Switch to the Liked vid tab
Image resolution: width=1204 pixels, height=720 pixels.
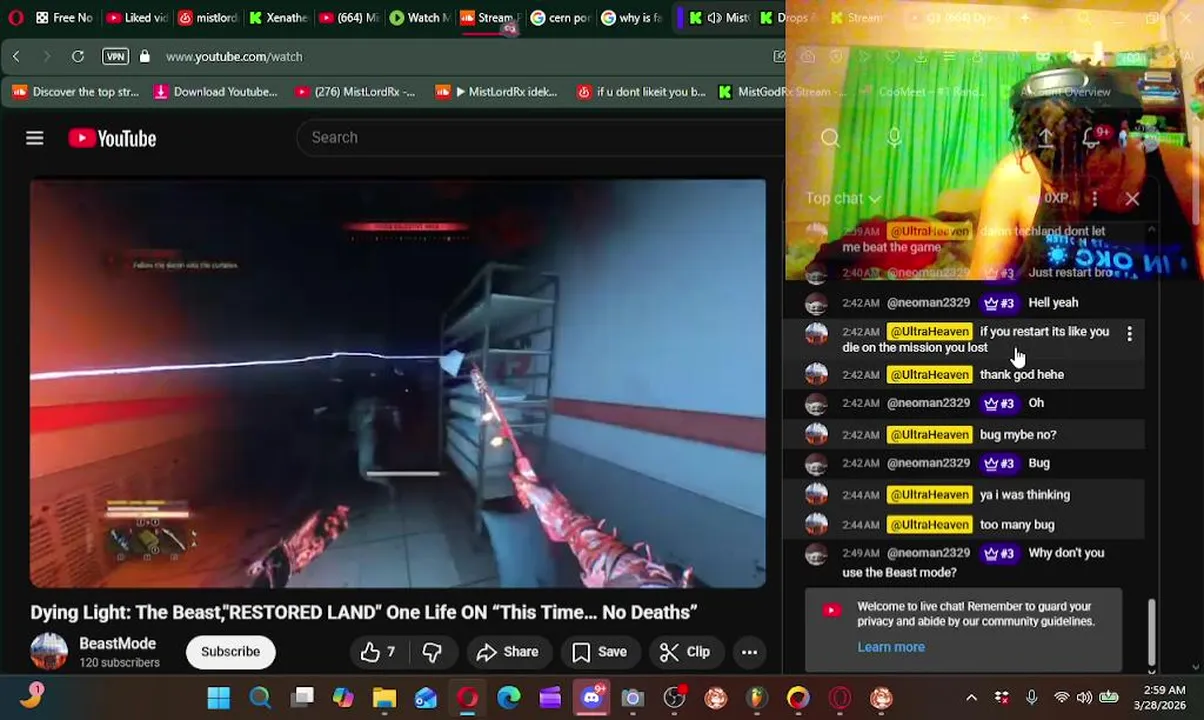coord(135,17)
